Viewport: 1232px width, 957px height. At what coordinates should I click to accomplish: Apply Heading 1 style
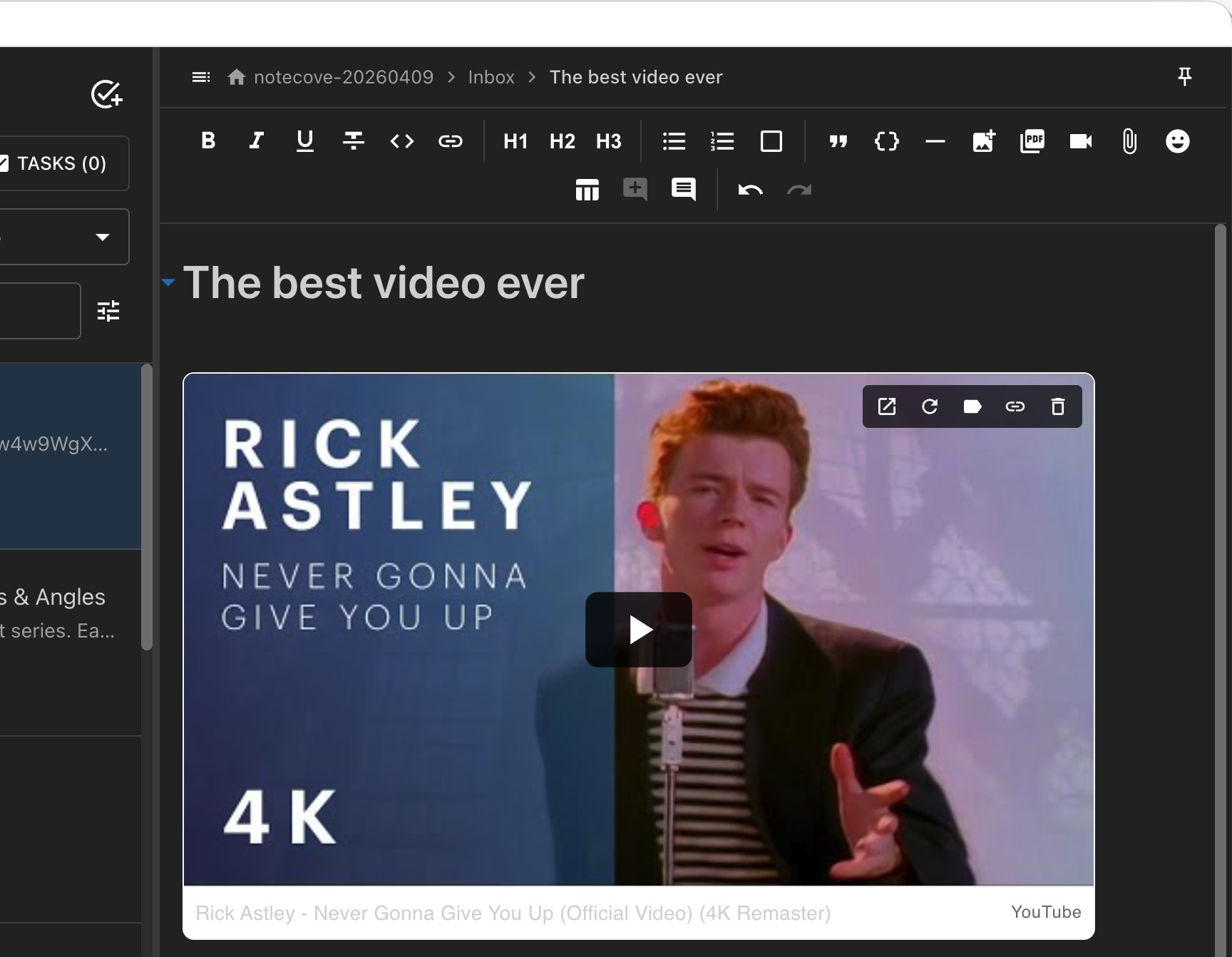click(515, 141)
